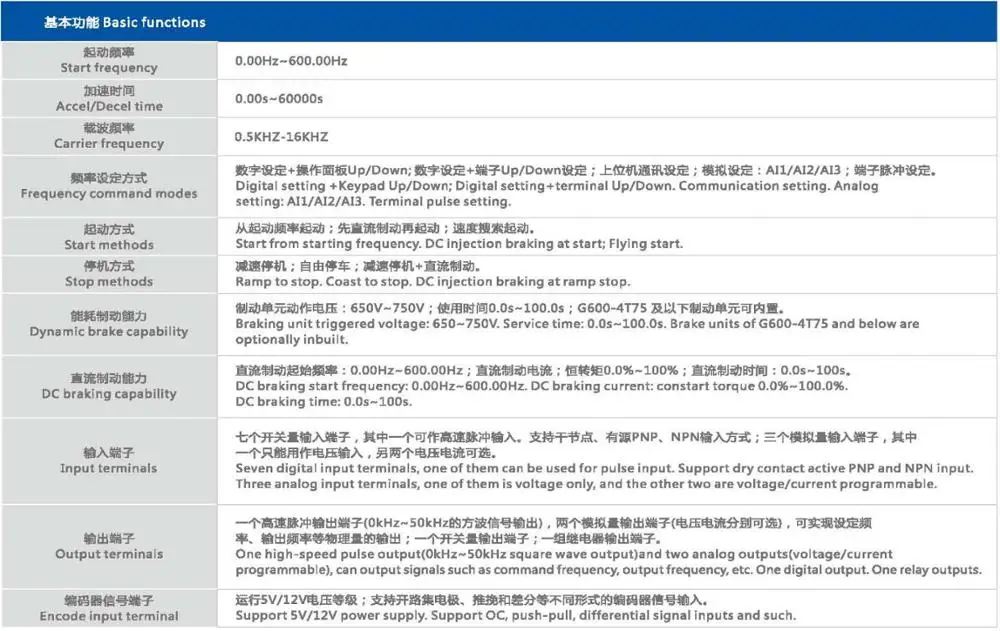
Task: Click the Encode input terminal label
Action: pos(109,608)
